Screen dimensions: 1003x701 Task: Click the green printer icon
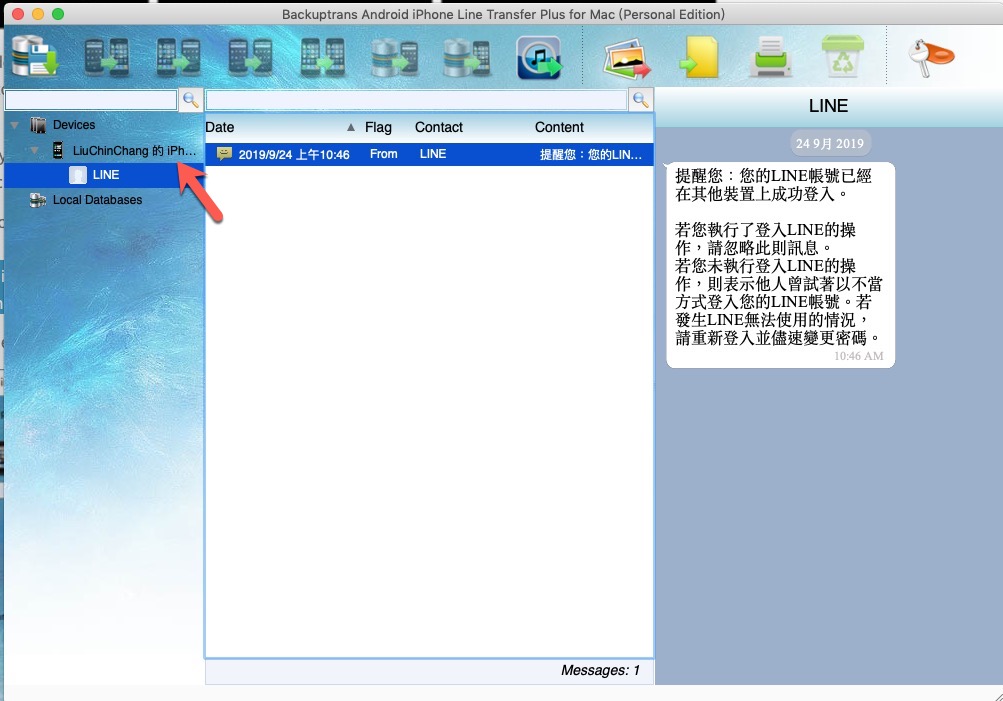point(771,57)
